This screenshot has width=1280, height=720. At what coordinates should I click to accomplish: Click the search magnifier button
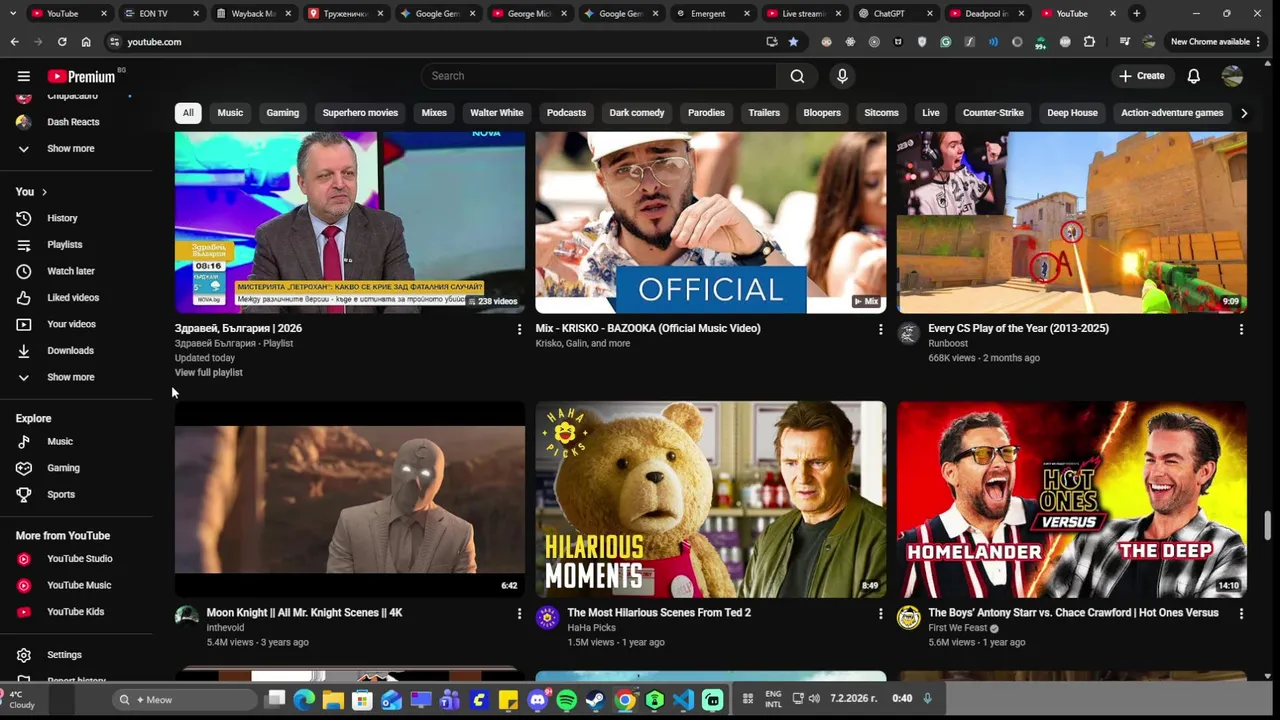tap(797, 76)
